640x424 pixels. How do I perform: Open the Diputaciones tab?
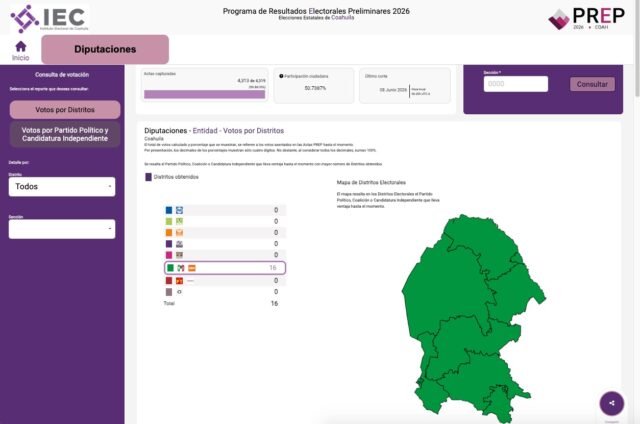[x=105, y=49]
